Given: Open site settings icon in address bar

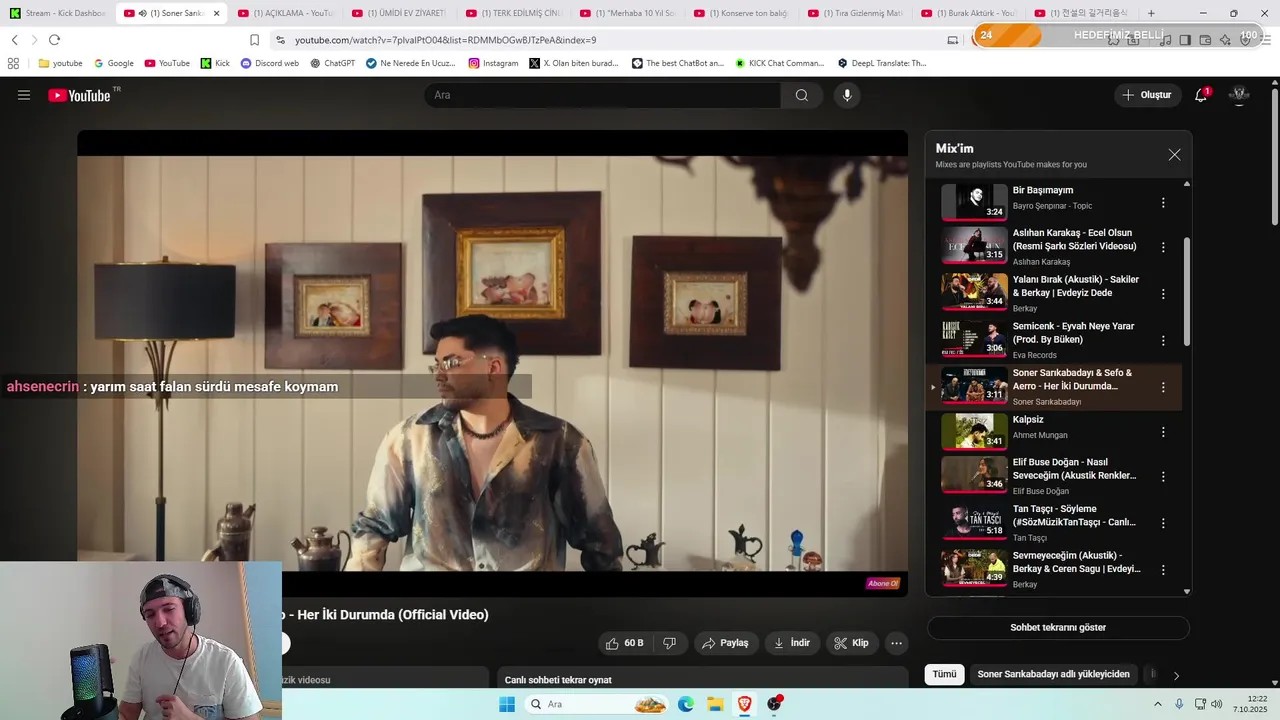Looking at the screenshot, I should (280, 40).
